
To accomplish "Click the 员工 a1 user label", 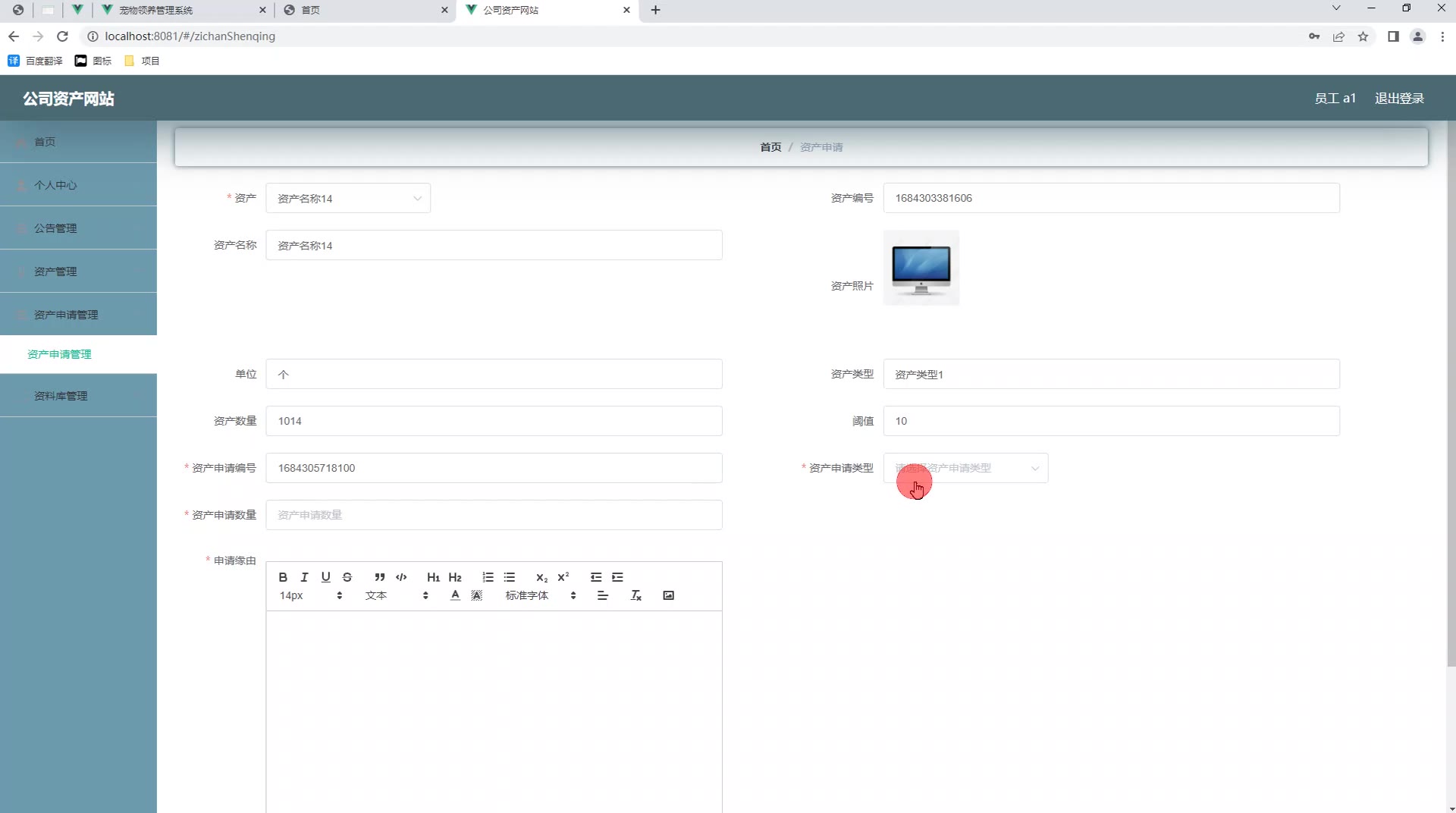I will [1335, 99].
